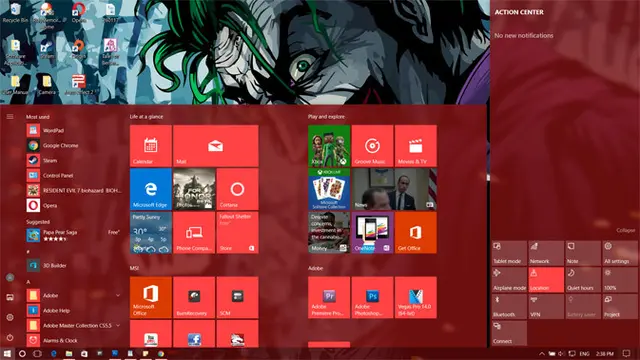Open Alarms & Clock in the app list
Viewport: 640px width, 360px height.
point(74,340)
